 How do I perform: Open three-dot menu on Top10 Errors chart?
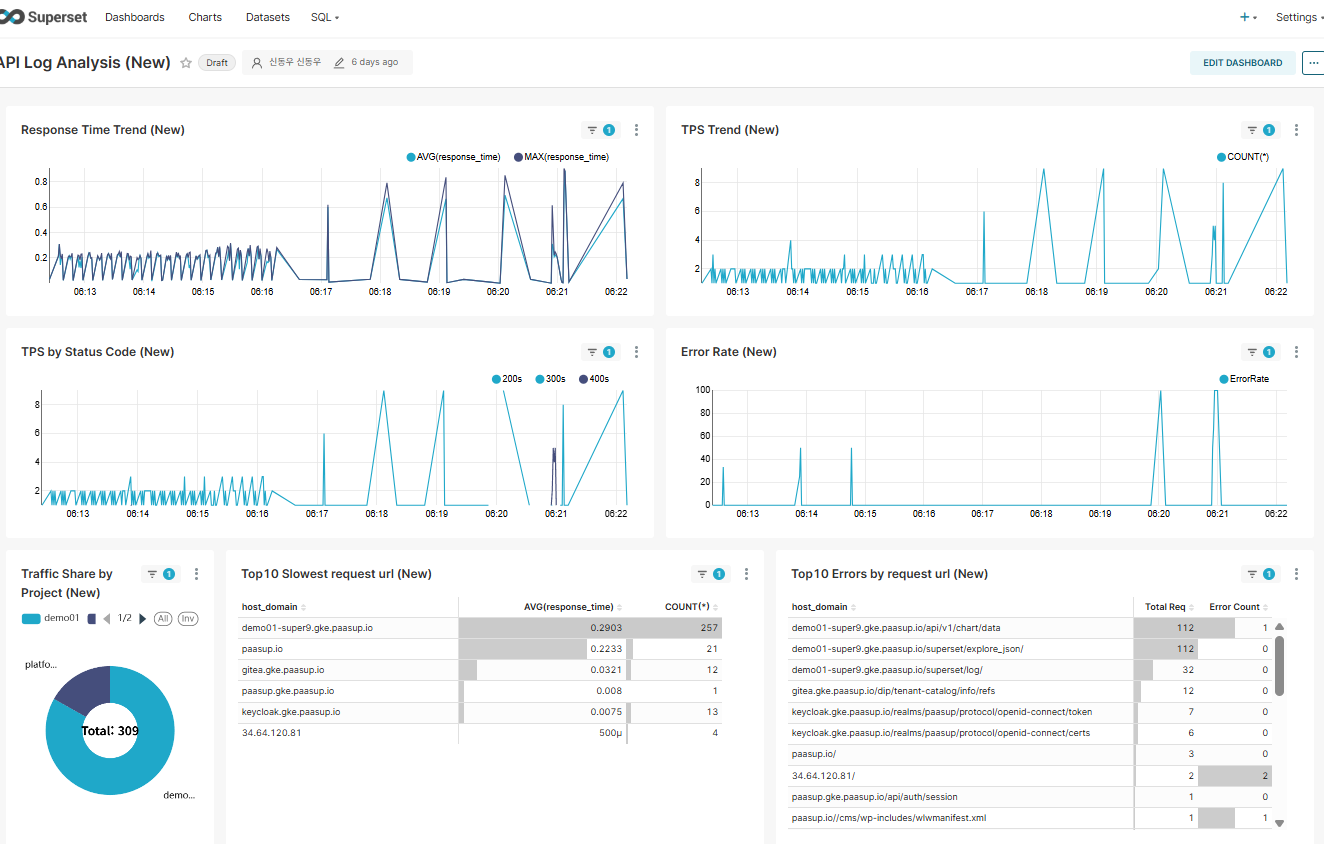(x=1296, y=574)
